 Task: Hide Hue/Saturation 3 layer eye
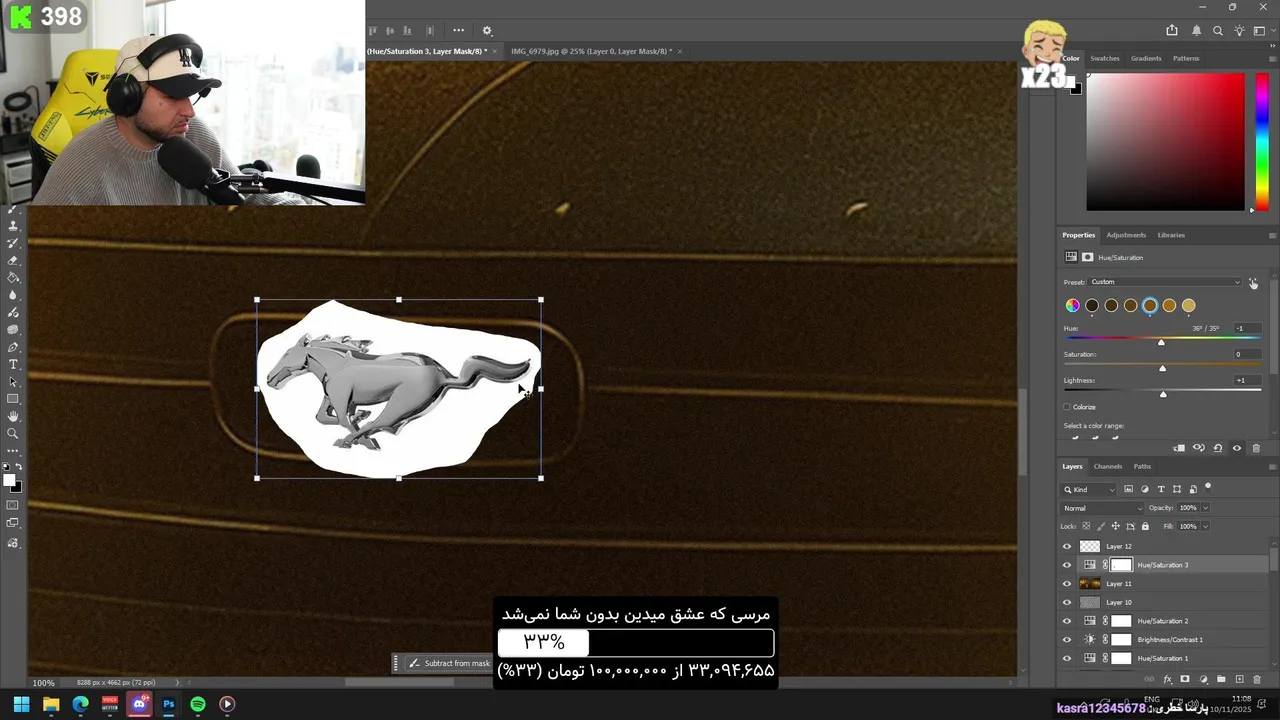[1067, 565]
